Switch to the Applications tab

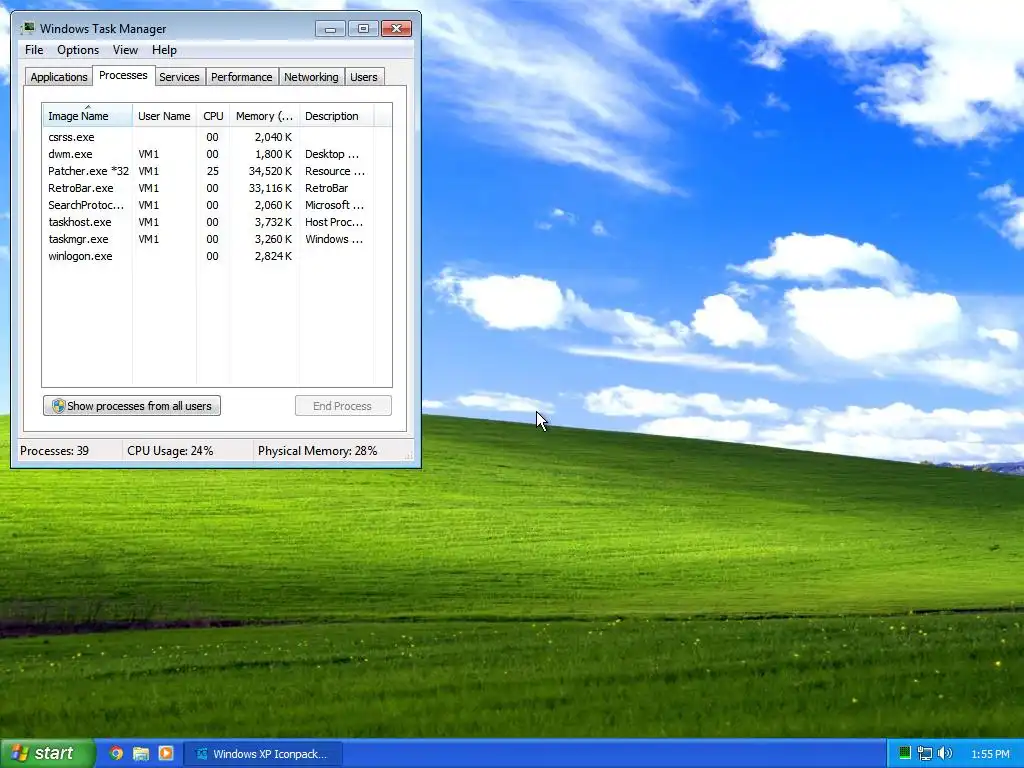59,77
